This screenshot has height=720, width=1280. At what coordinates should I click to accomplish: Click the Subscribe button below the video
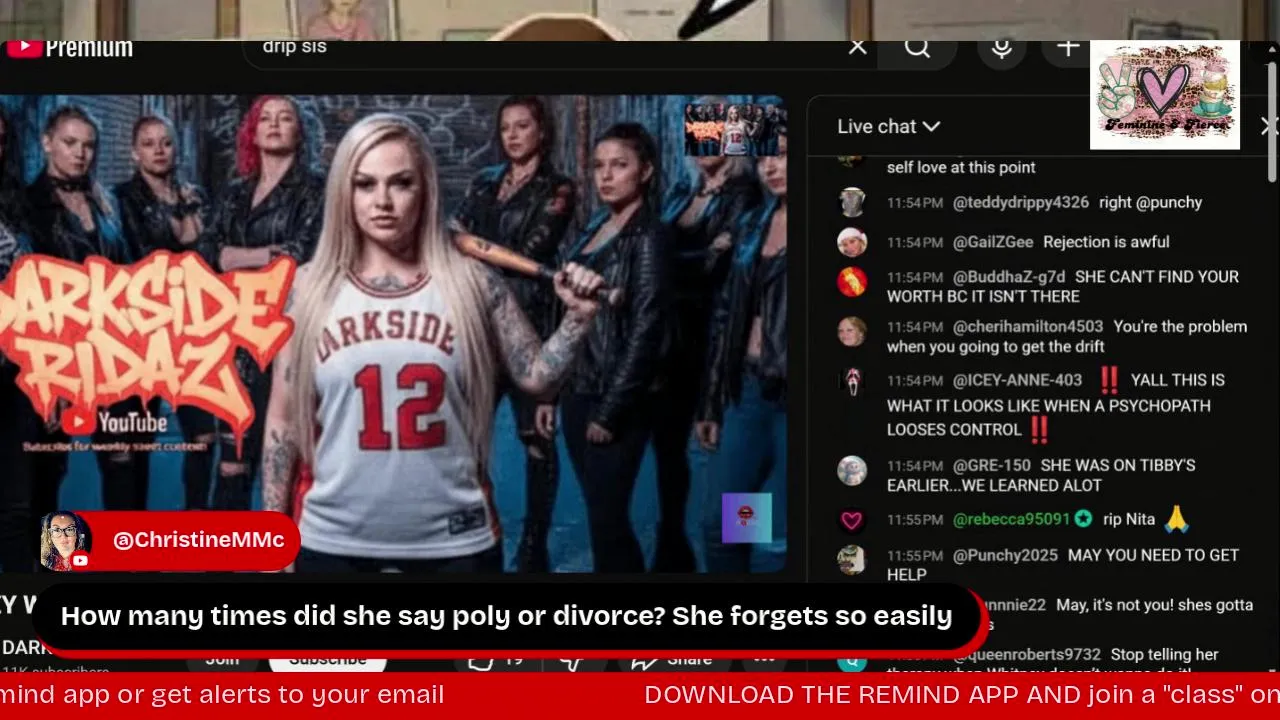point(328,660)
